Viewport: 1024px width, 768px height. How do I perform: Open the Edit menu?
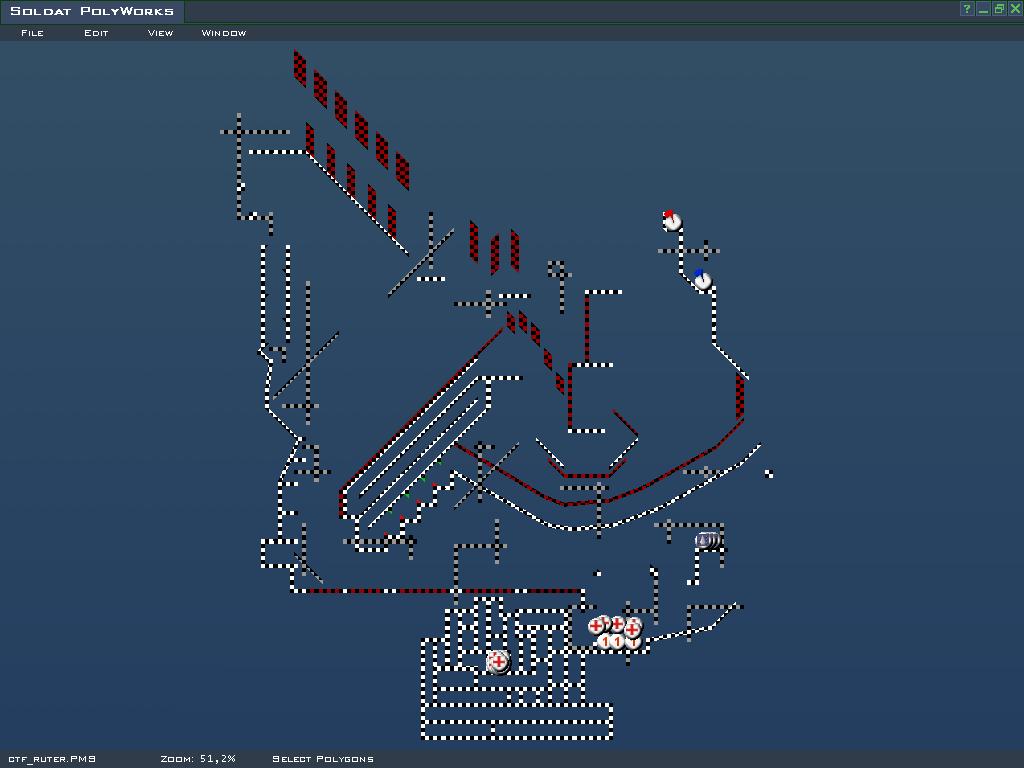tap(96, 33)
